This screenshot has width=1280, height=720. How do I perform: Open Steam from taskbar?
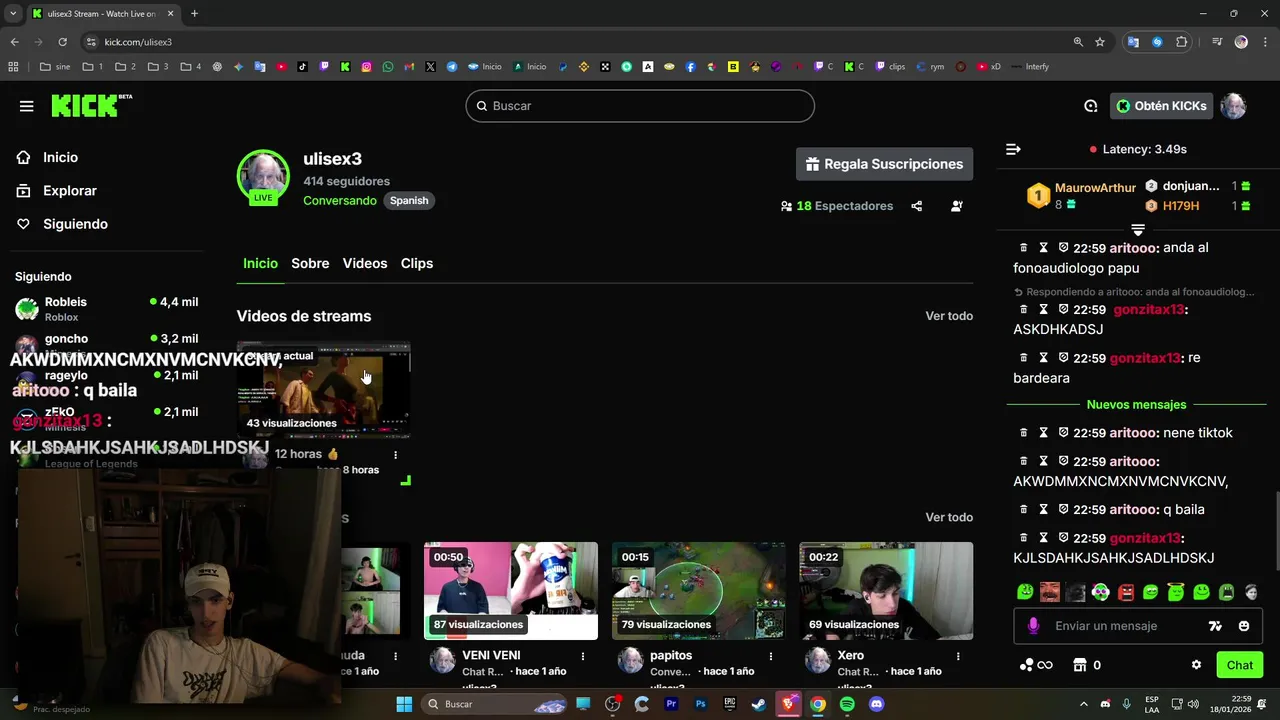tap(760, 704)
